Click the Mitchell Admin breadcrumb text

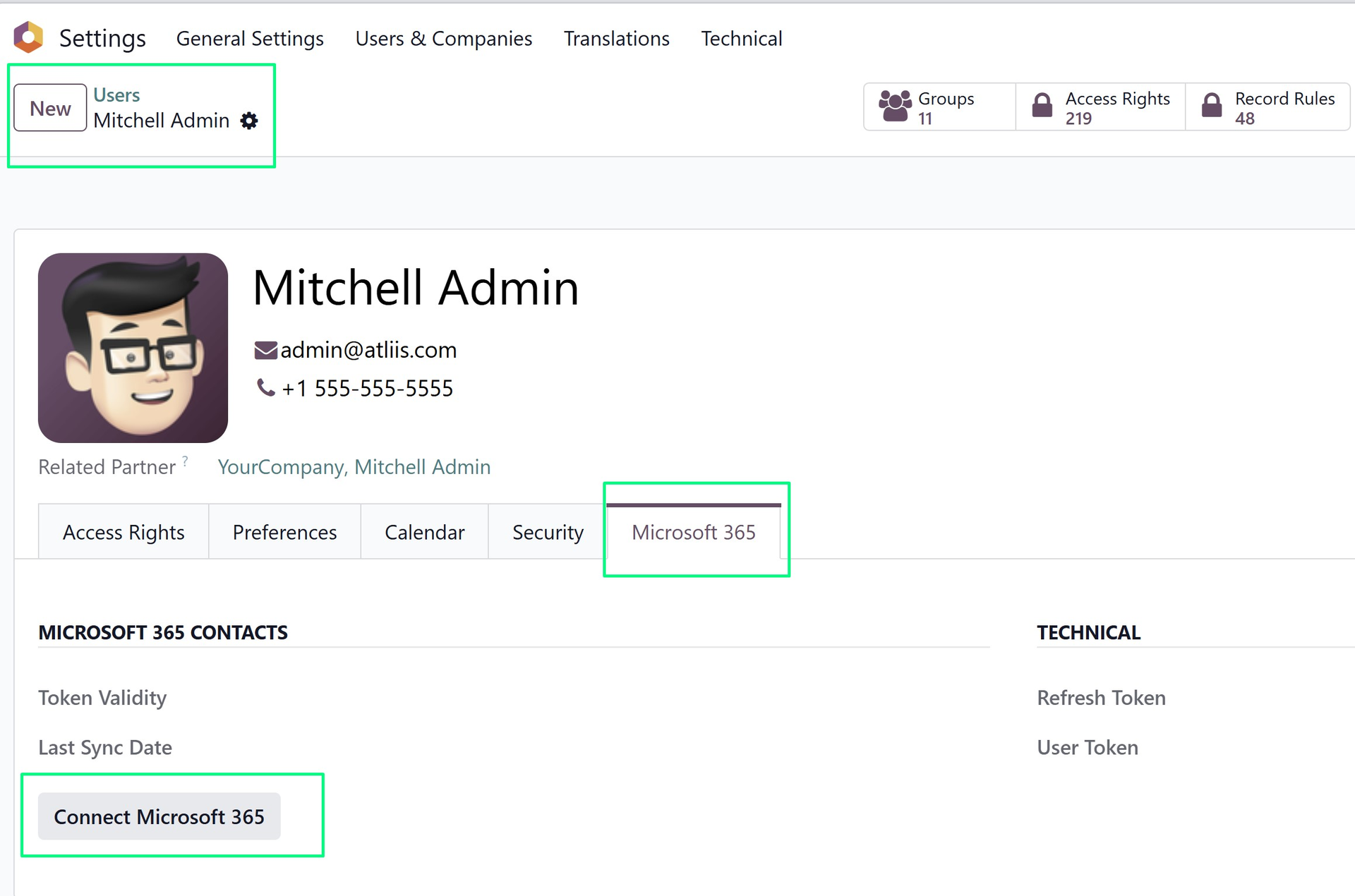click(161, 121)
